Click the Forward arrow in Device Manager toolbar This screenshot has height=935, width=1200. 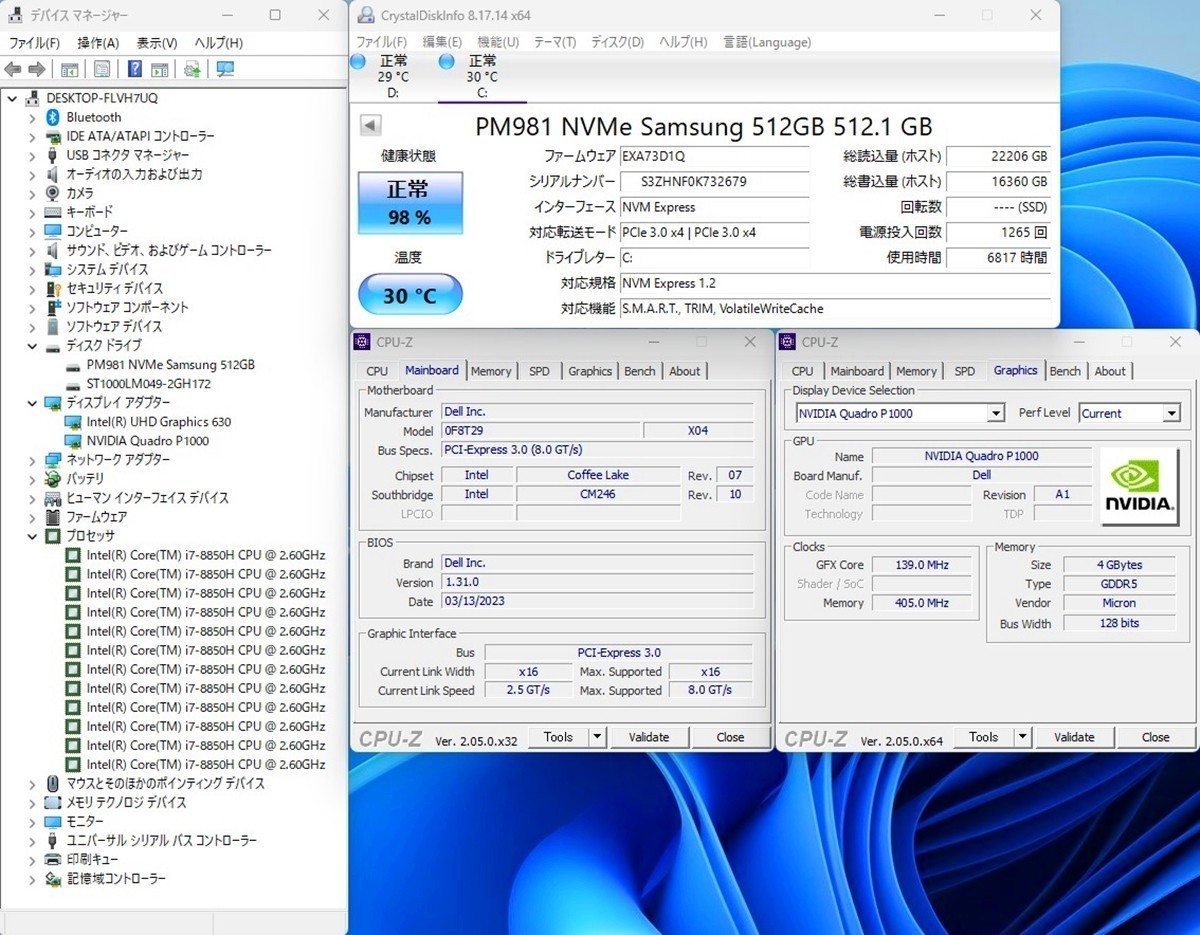point(36,69)
